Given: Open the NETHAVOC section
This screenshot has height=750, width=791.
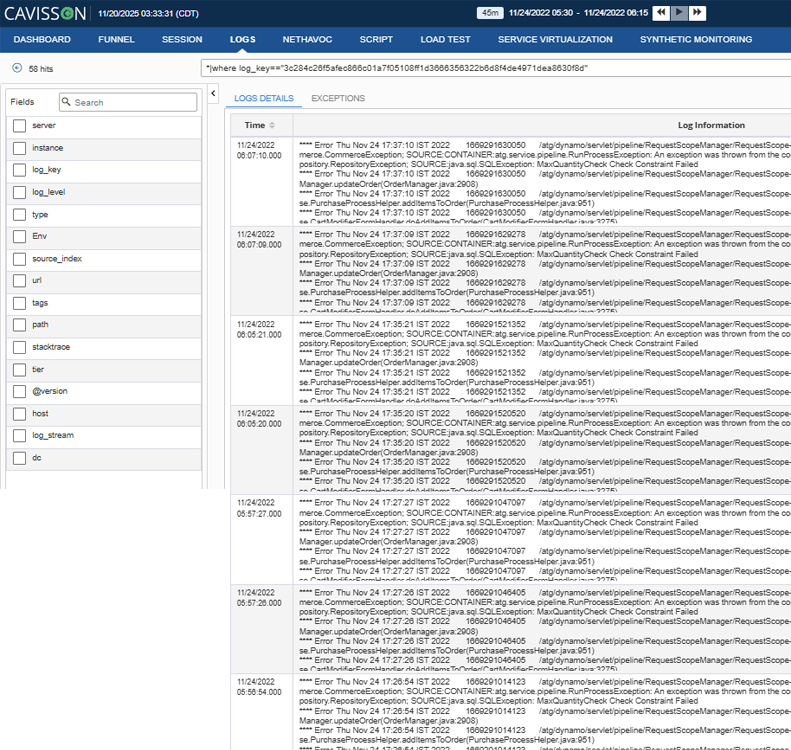Looking at the screenshot, I should click(307, 39).
